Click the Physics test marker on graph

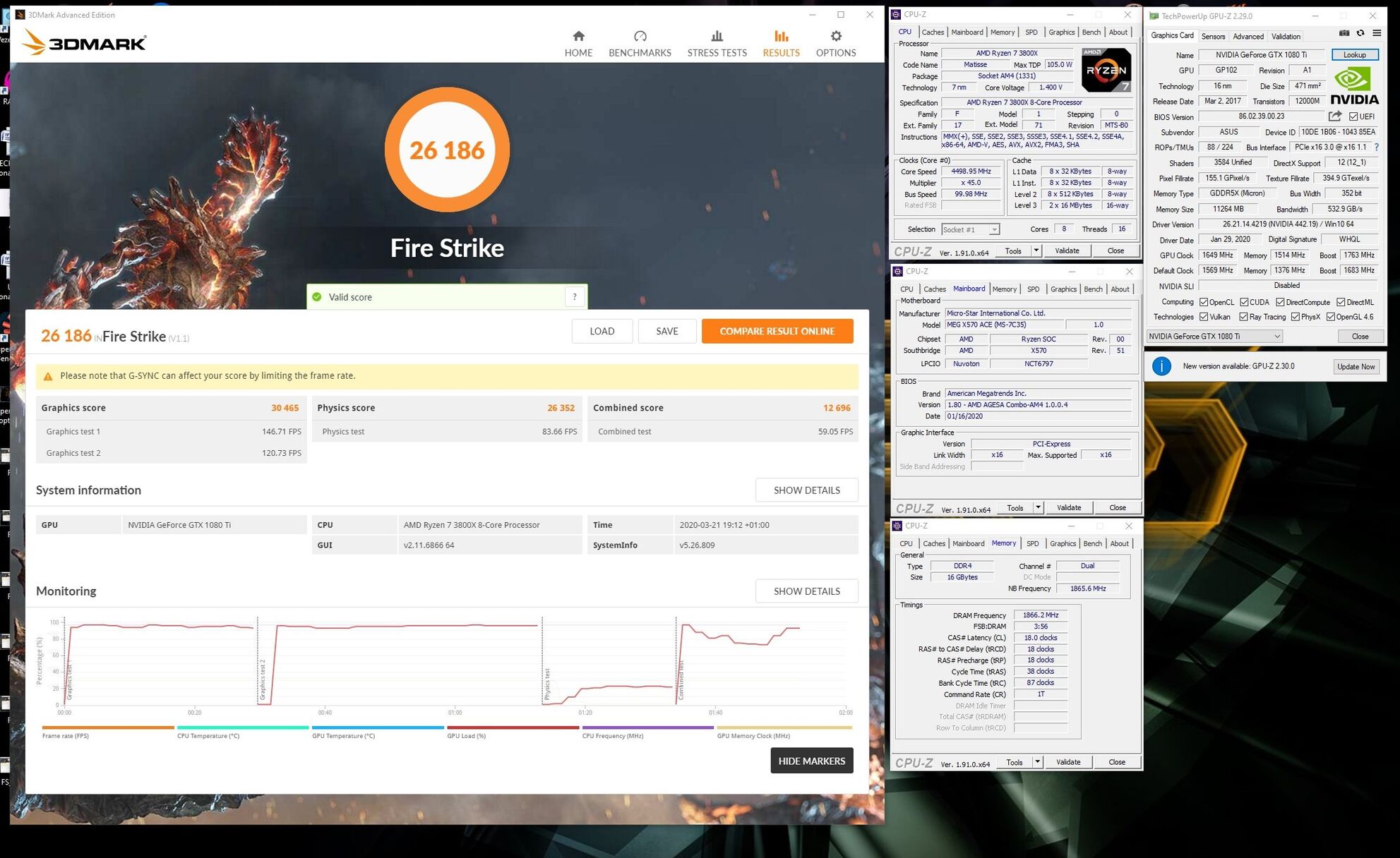[x=546, y=684]
